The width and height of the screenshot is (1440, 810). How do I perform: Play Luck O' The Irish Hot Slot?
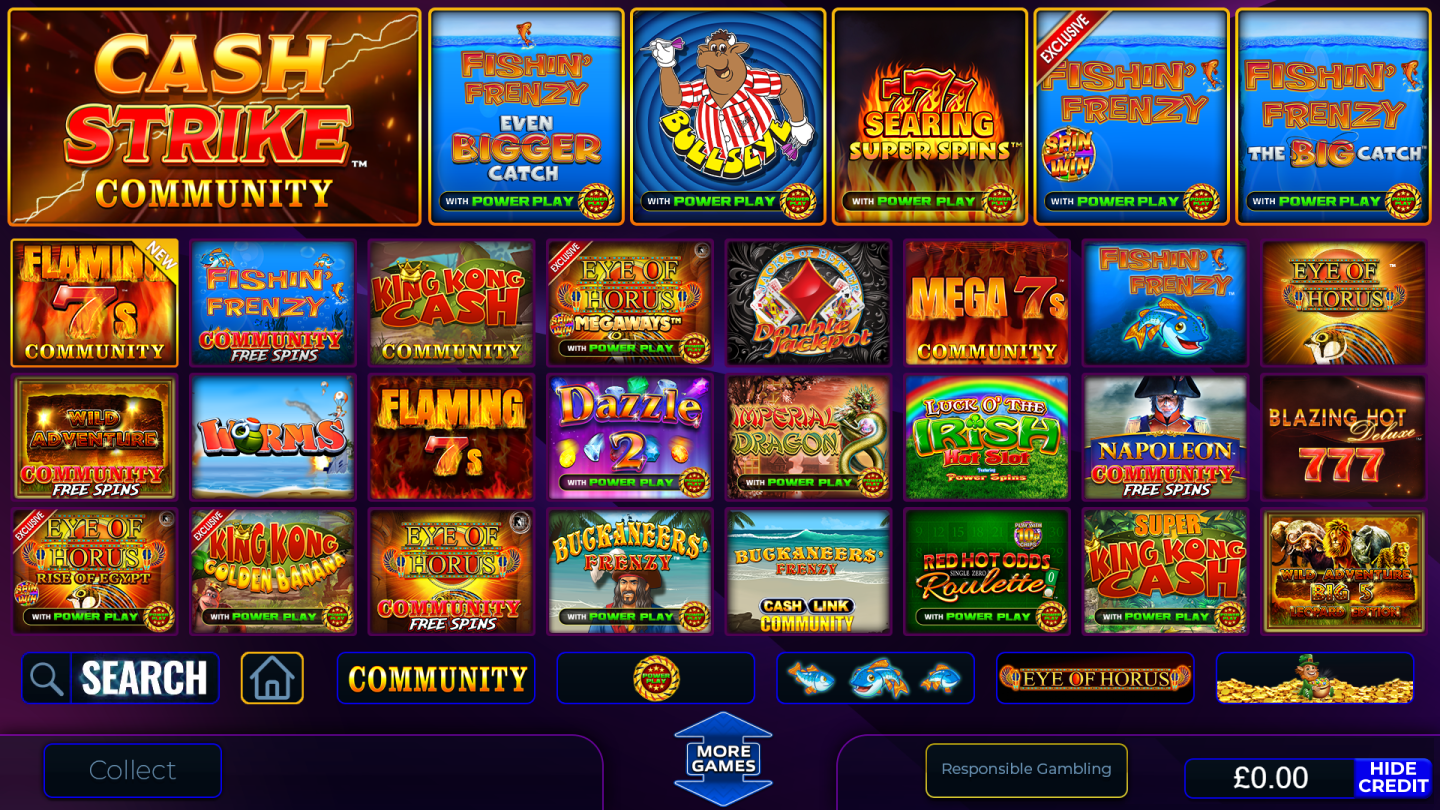tap(986, 437)
